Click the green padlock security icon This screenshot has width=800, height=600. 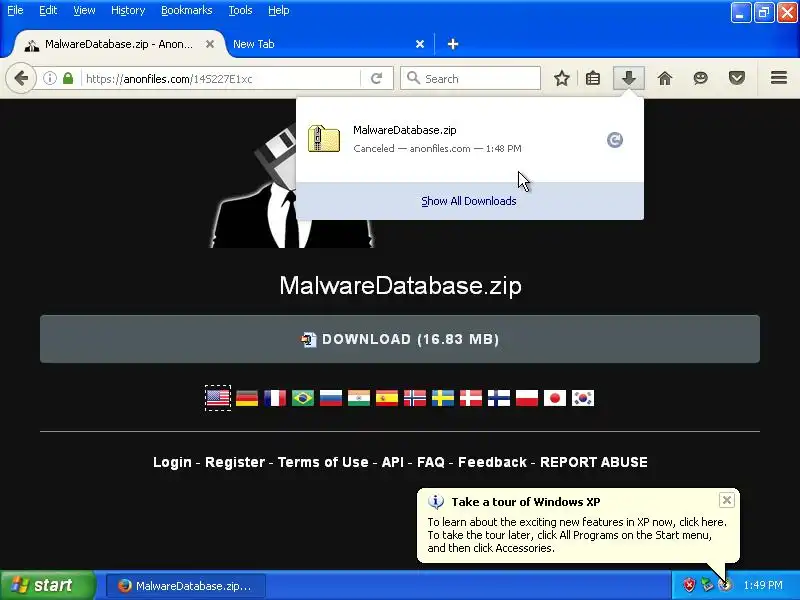[68, 79]
